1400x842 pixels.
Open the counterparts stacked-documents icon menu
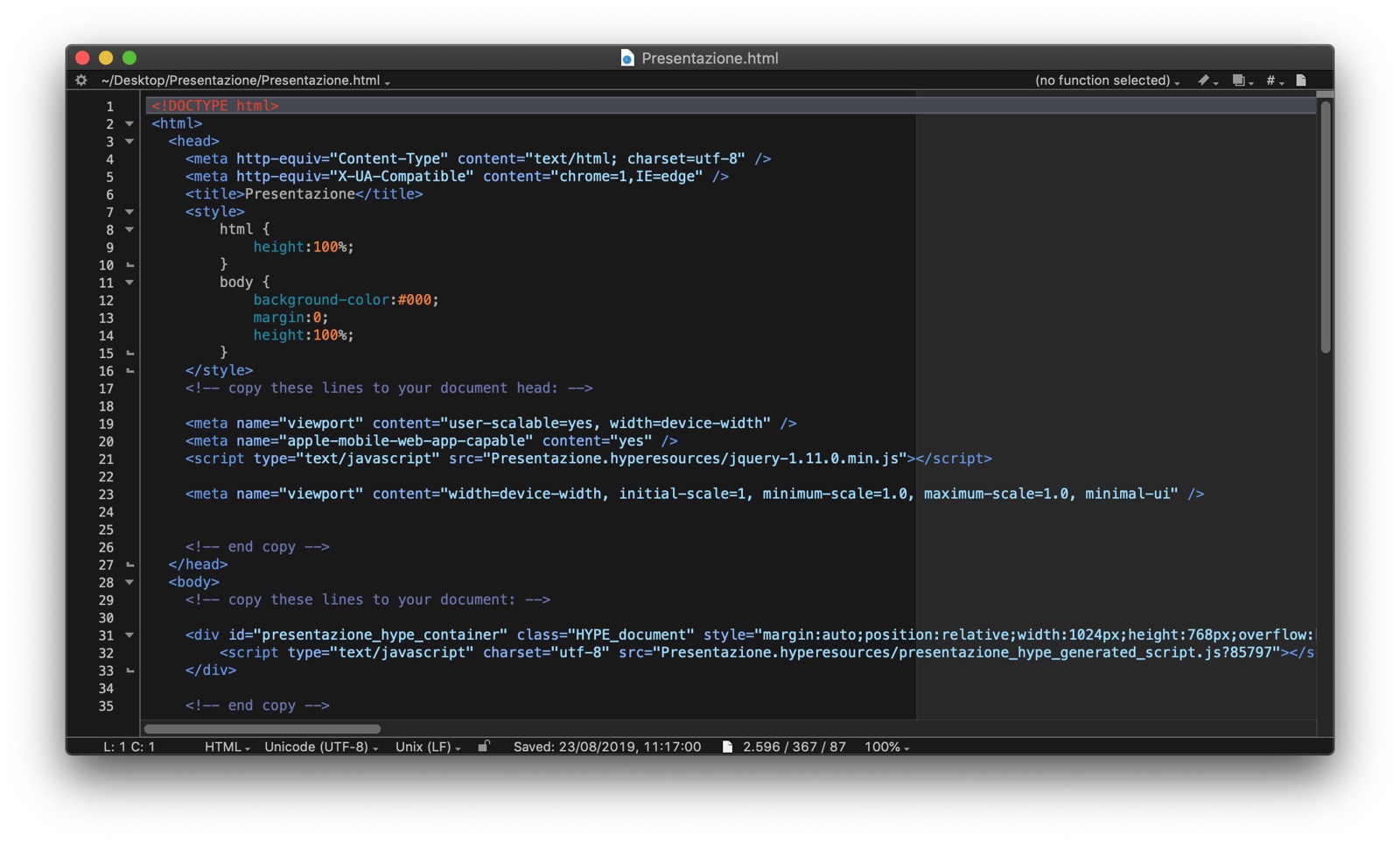click(x=1240, y=81)
